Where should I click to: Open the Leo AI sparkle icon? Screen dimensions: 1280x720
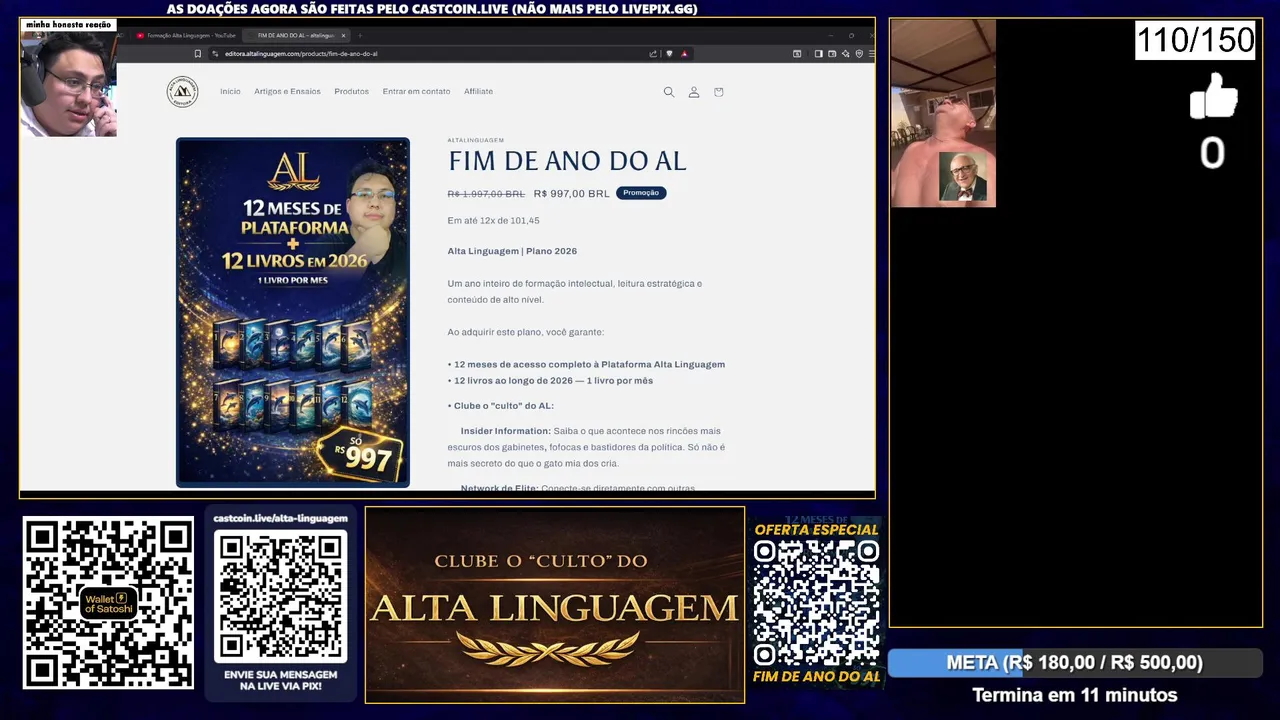pos(846,53)
